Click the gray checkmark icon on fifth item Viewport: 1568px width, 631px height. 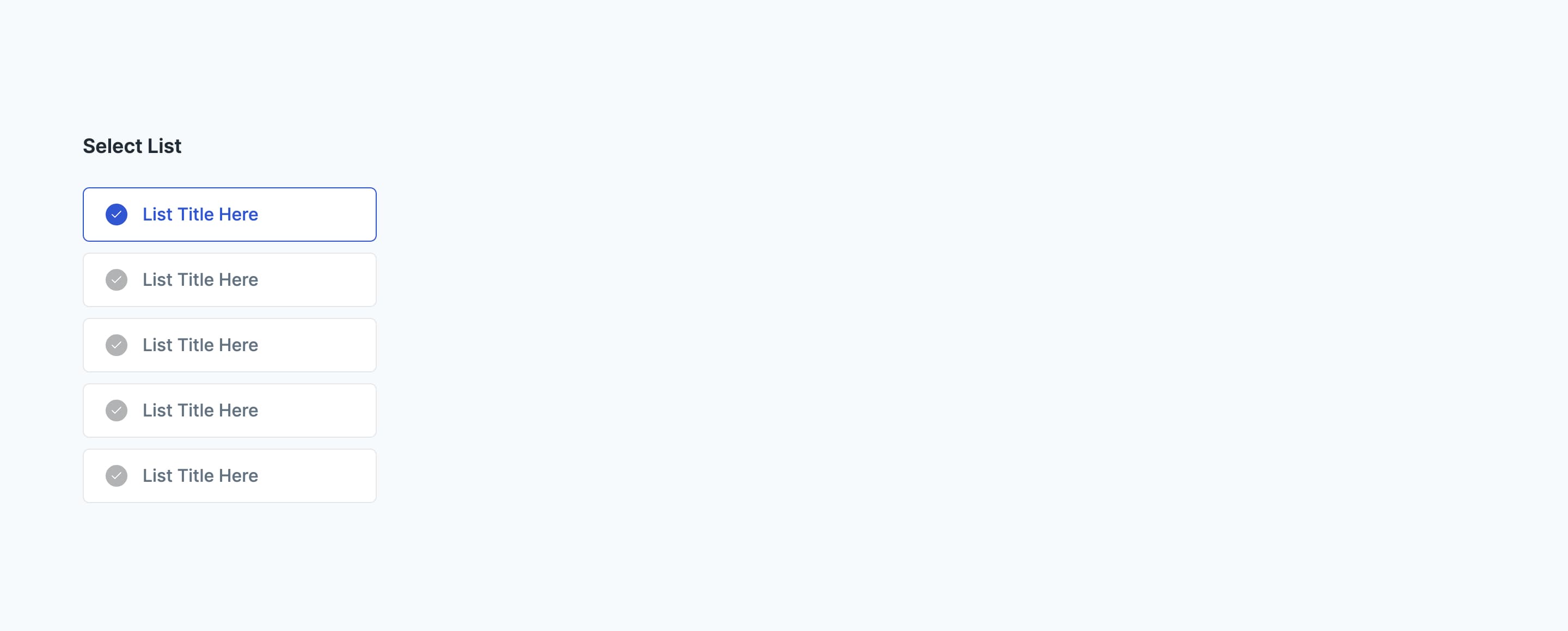117,475
